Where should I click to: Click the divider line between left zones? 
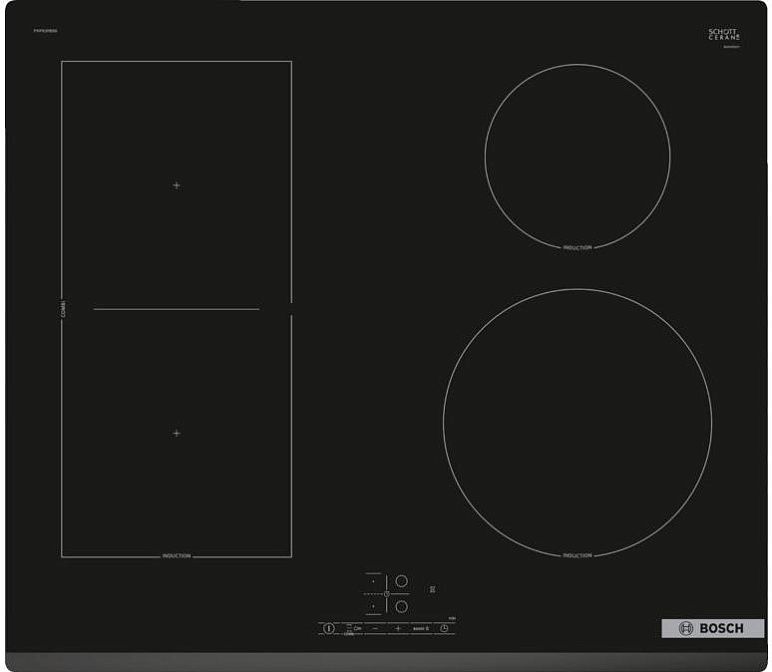tap(176, 309)
